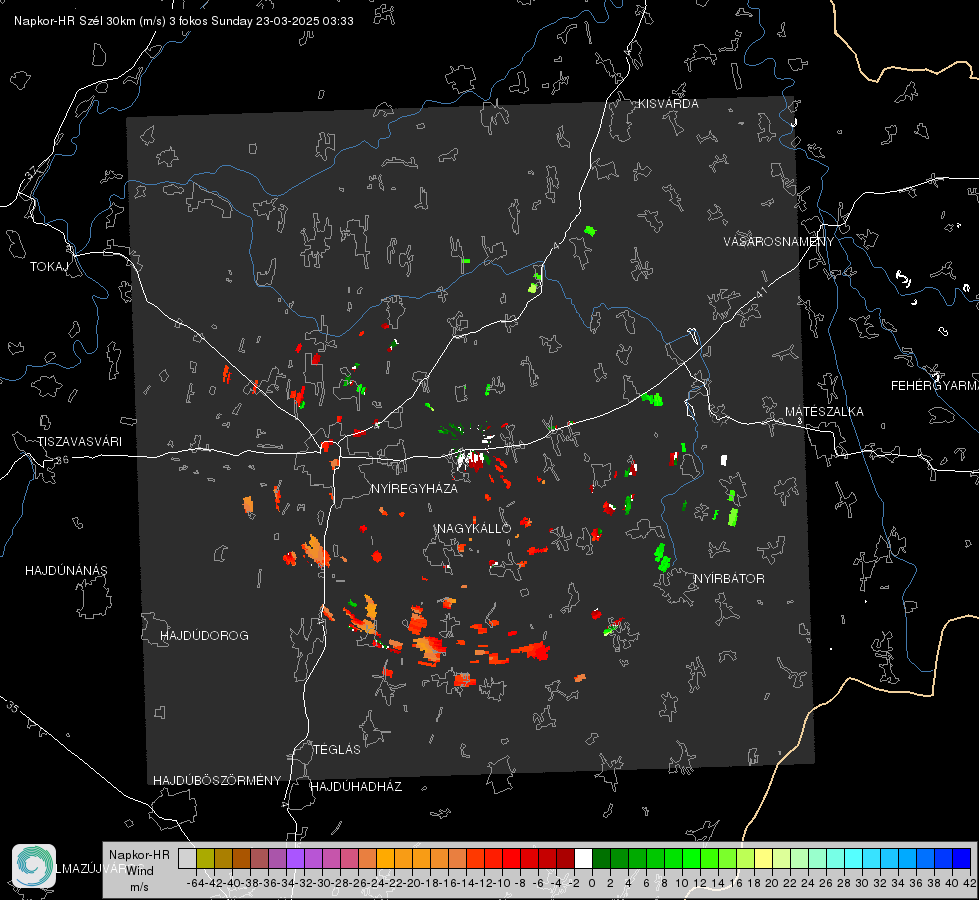Click the swirl logo icon beside the legend
Viewport: 979px width, 900px height.
(x=34, y=866)
